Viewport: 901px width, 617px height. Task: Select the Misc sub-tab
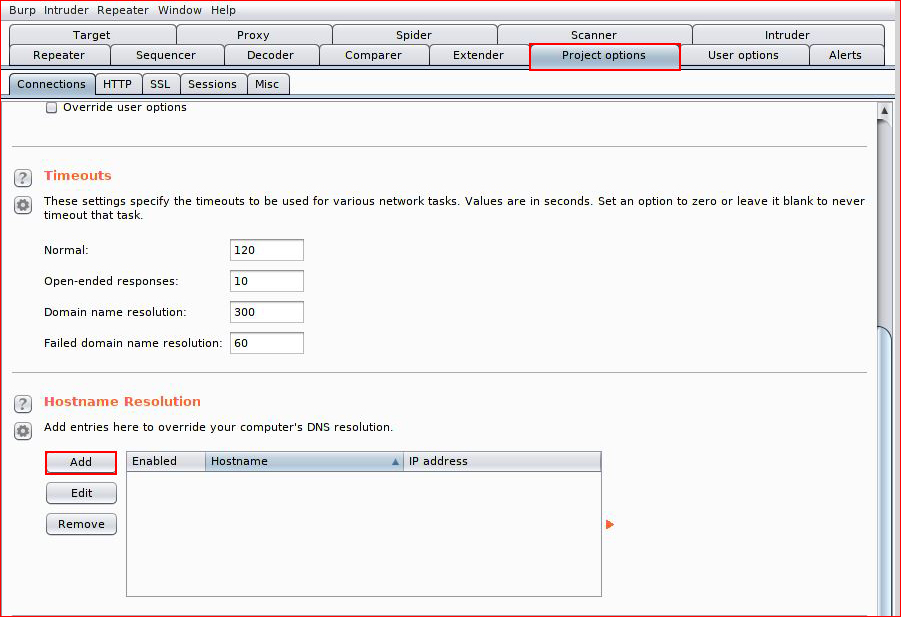(267, 84)
